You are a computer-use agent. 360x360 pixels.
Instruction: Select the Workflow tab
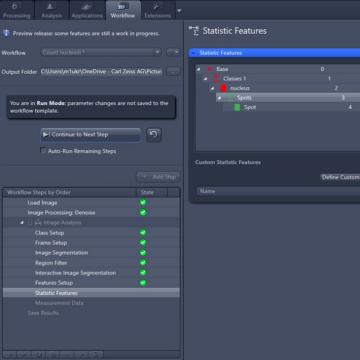(123, 10)
